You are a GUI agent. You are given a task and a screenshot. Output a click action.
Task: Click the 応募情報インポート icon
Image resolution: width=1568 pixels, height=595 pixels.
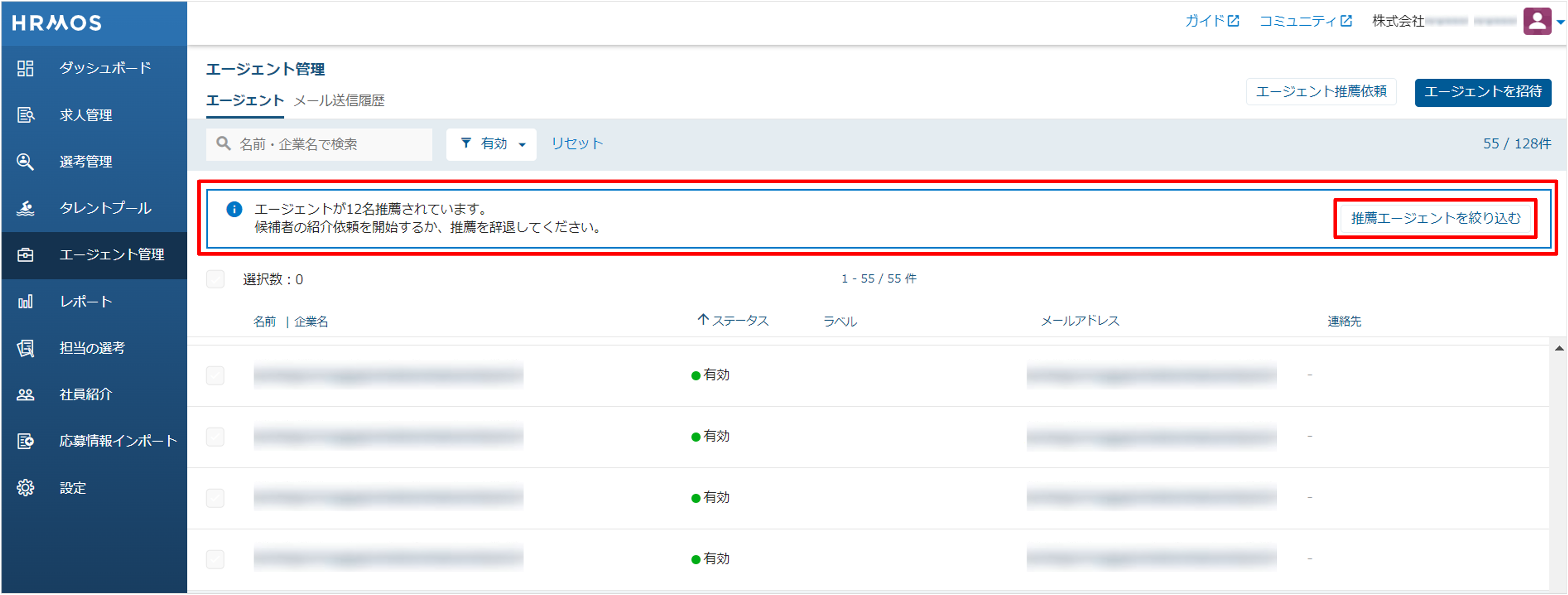click(25, 441)
